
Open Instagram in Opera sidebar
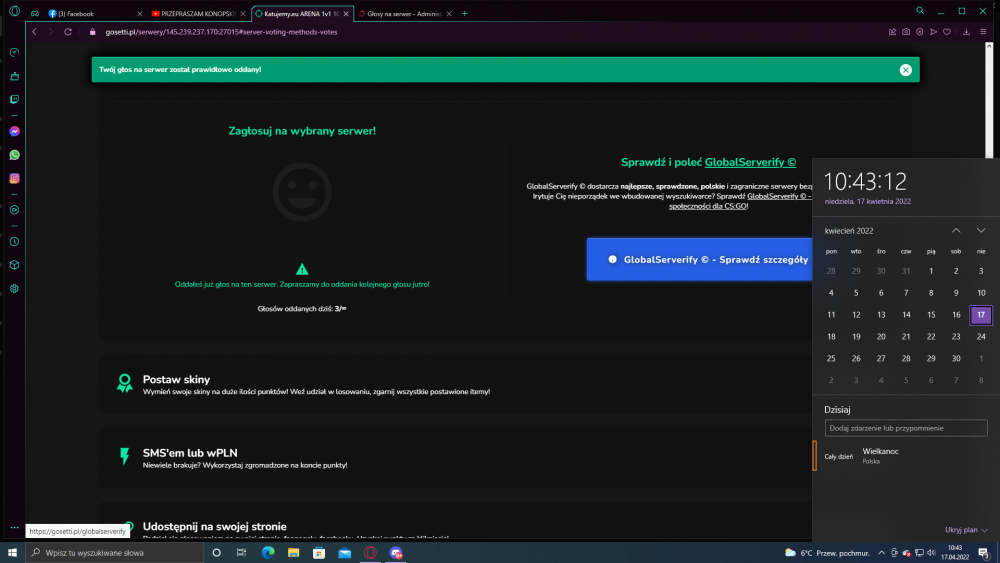tap(15, 179)
